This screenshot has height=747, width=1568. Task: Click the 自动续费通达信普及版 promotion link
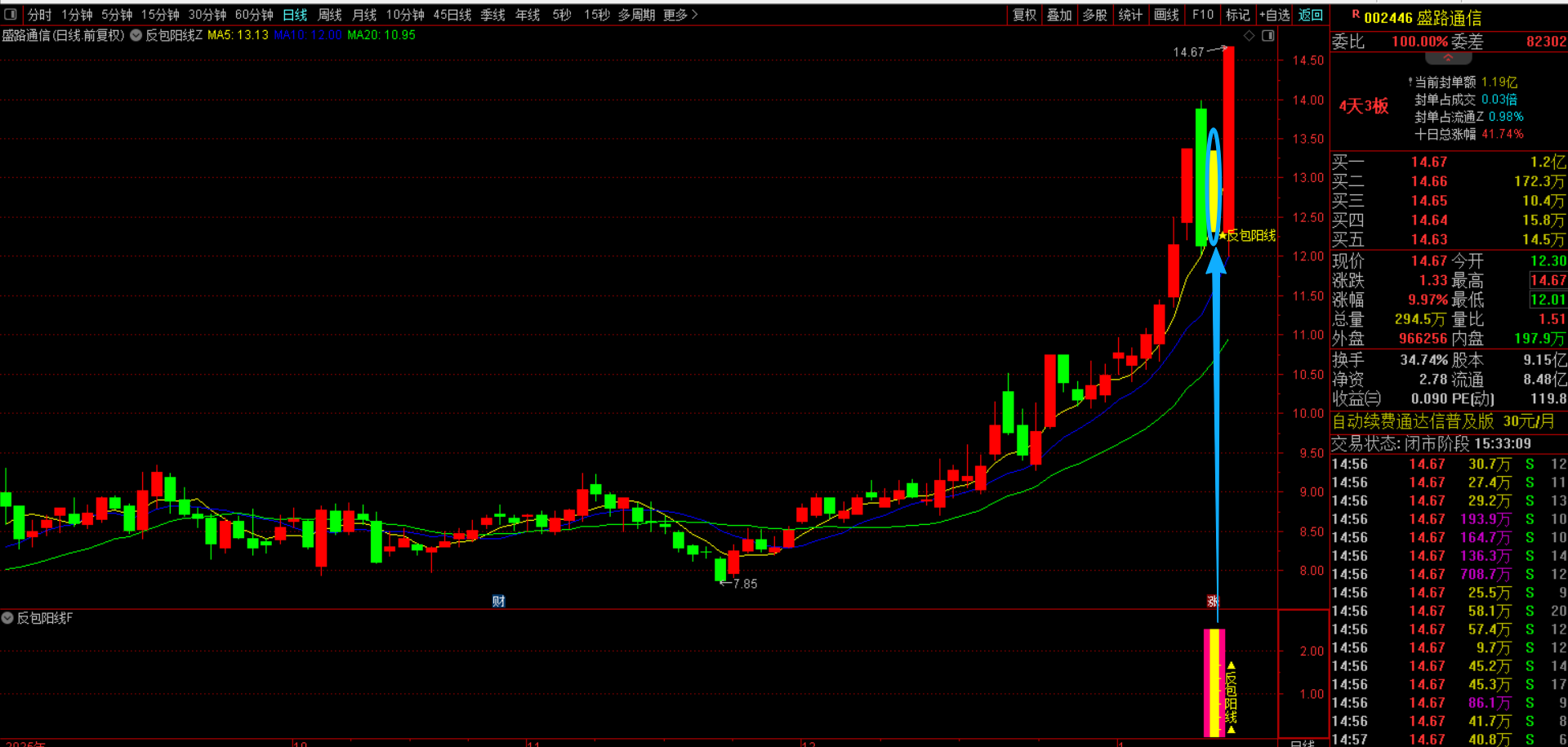pos(1443,421)
